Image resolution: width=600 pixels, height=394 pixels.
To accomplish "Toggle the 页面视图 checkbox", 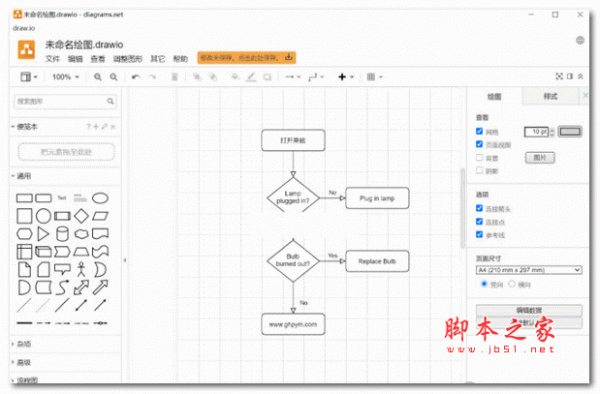I will pyautogui.click(x=479, y=144).
